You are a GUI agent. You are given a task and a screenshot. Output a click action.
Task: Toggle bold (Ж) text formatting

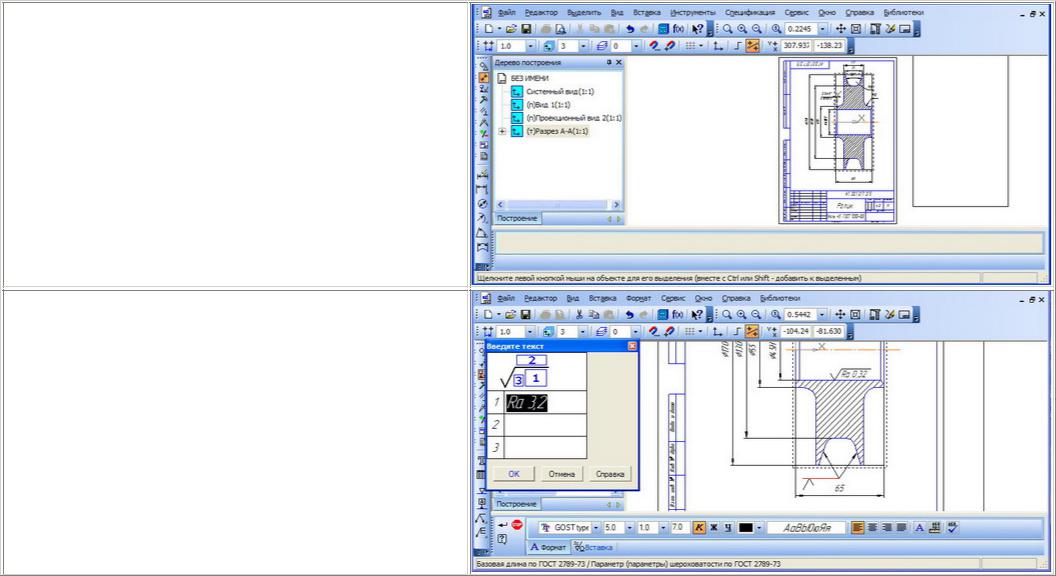coord(714,527)
